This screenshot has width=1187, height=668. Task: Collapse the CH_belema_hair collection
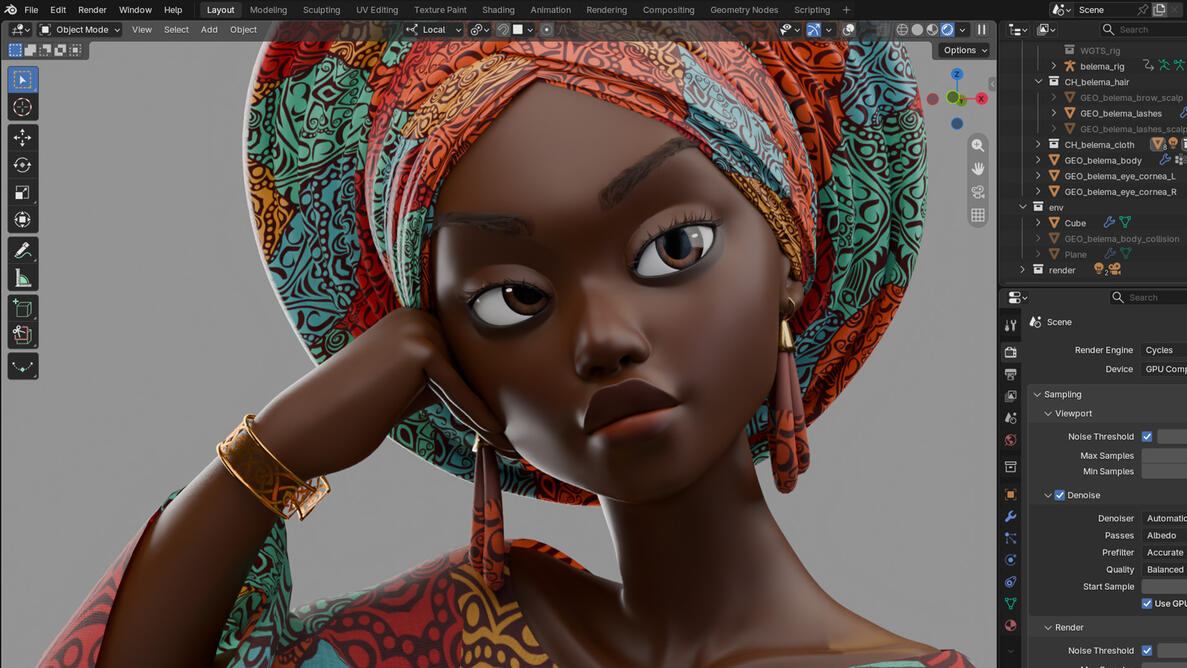coord(1039,82)
